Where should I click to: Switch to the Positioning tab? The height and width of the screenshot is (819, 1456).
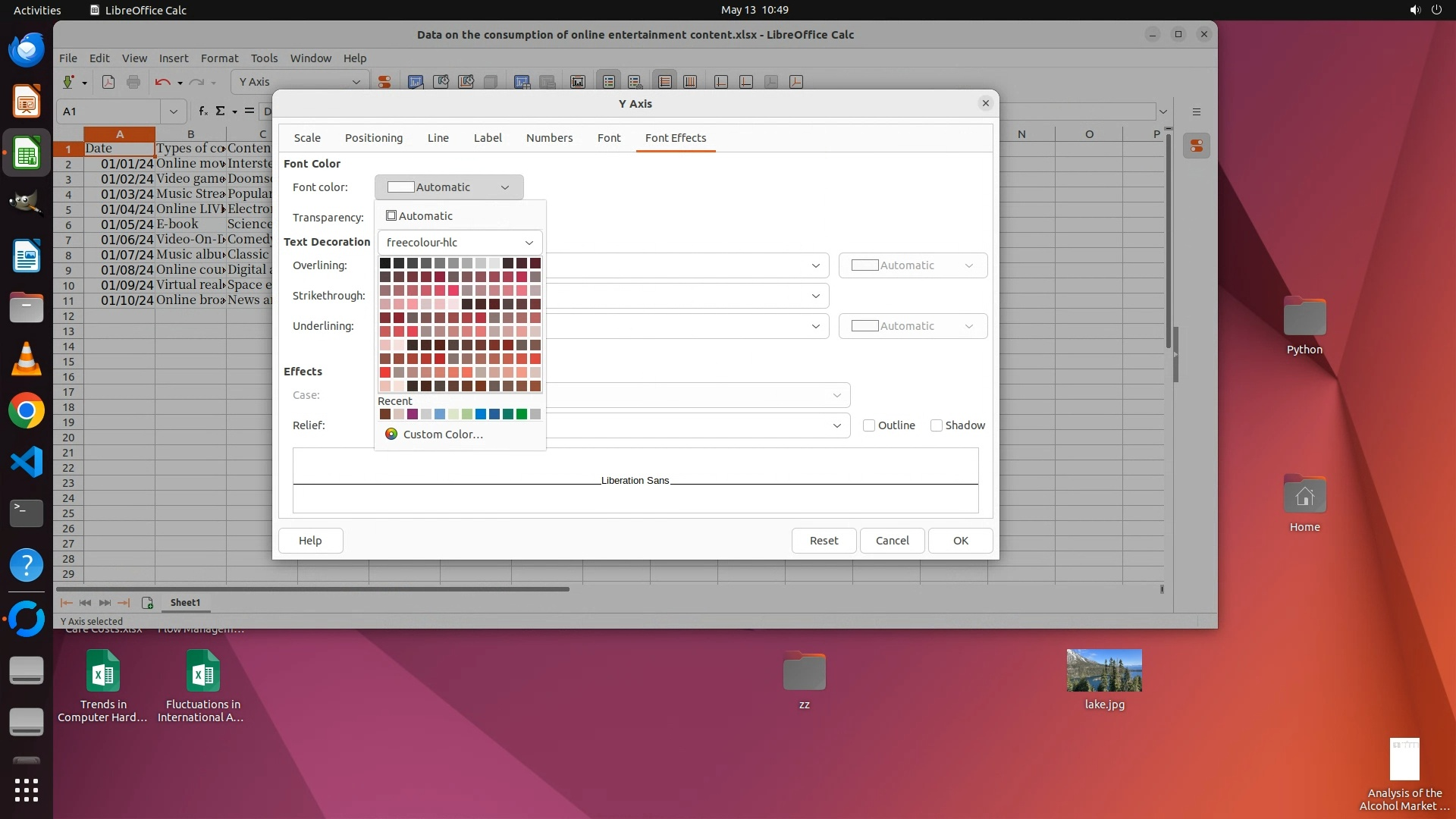coord(373,138)
